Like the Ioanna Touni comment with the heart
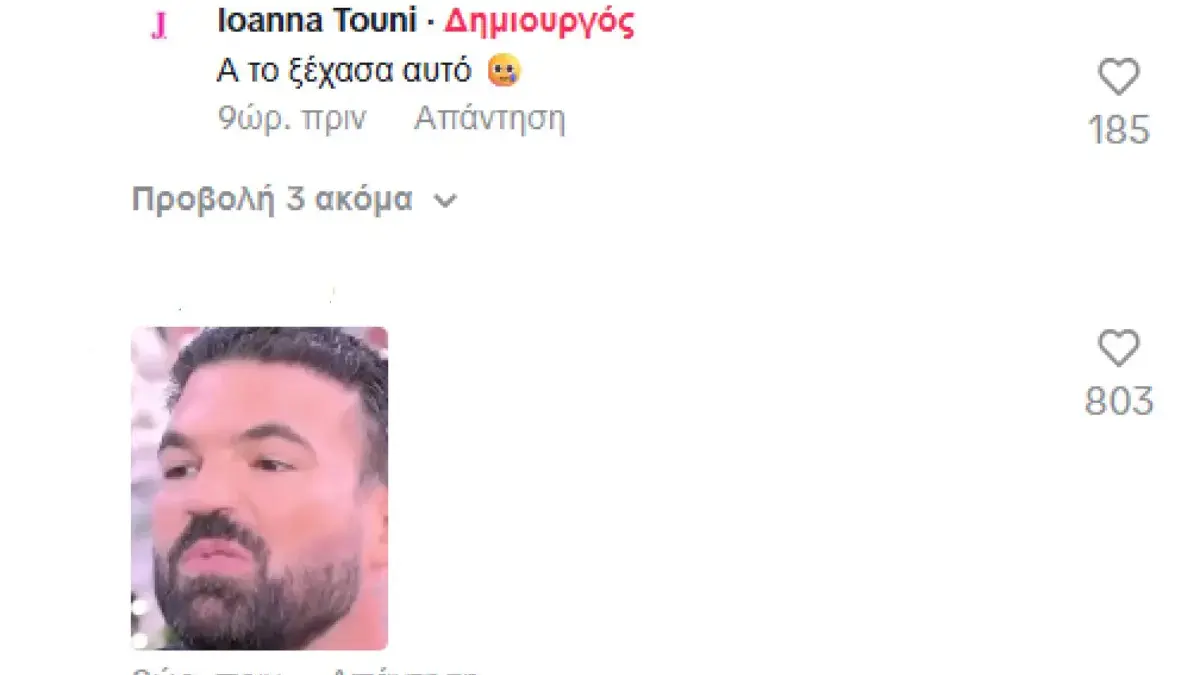The height and width of the screenshot is (675, 1200). coord(1118,77)
